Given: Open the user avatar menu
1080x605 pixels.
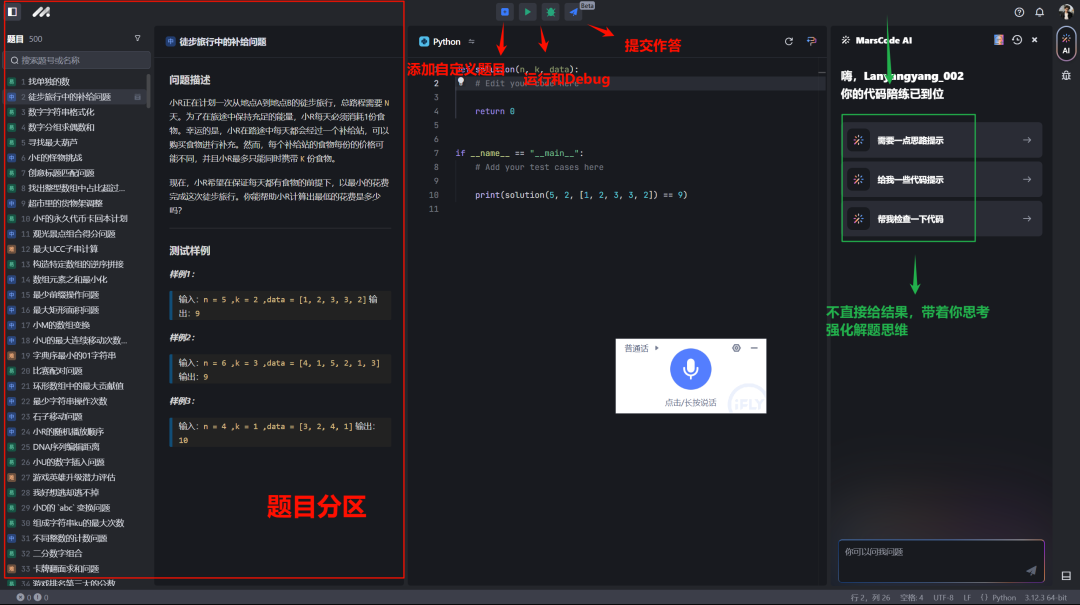Looking at the screenshot, I should coord(1066,12).
